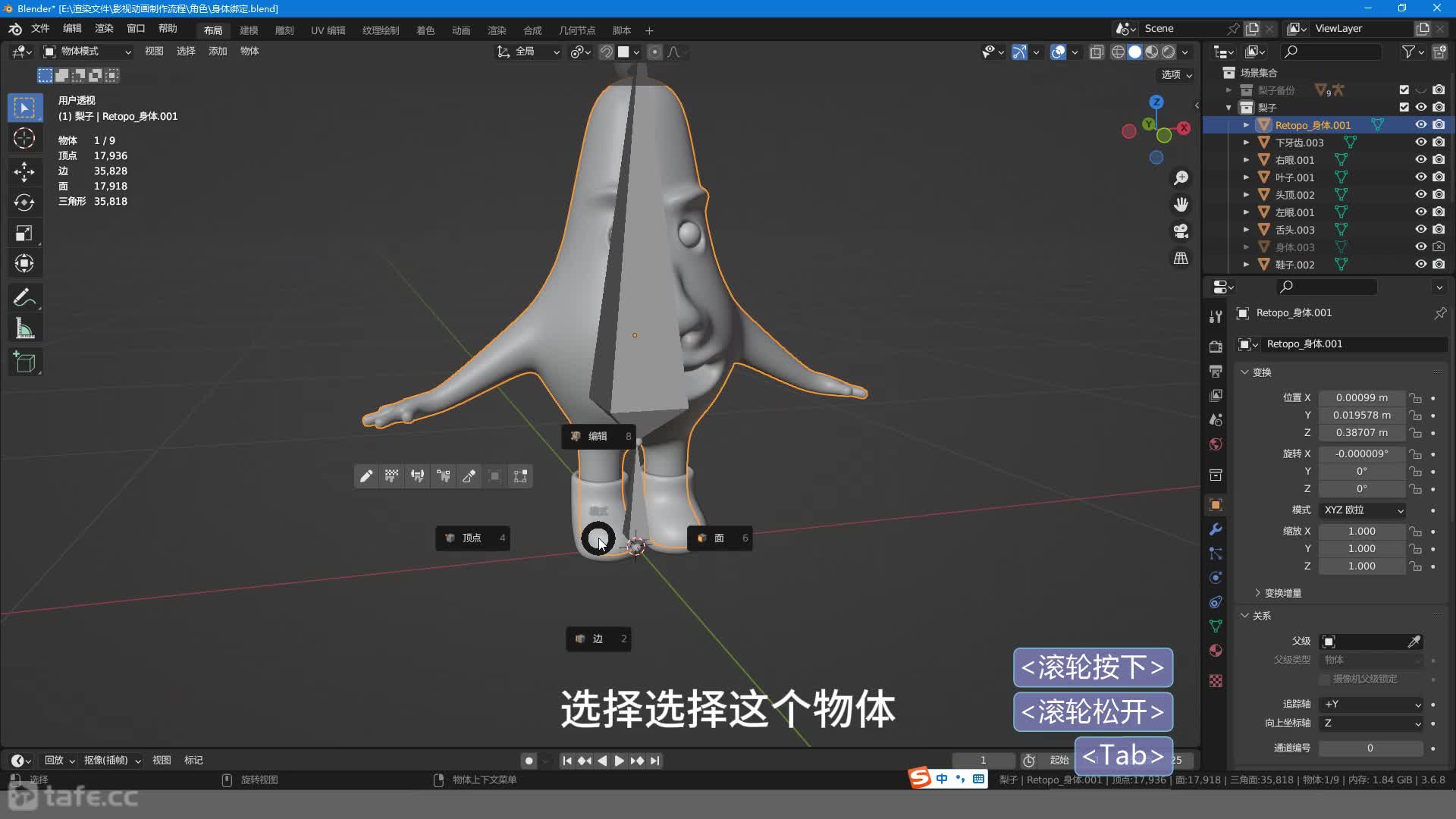The width and height of the screenshot is (1456, 819).
Task: Jump to first frame
Action: click(x=566, y=761)
